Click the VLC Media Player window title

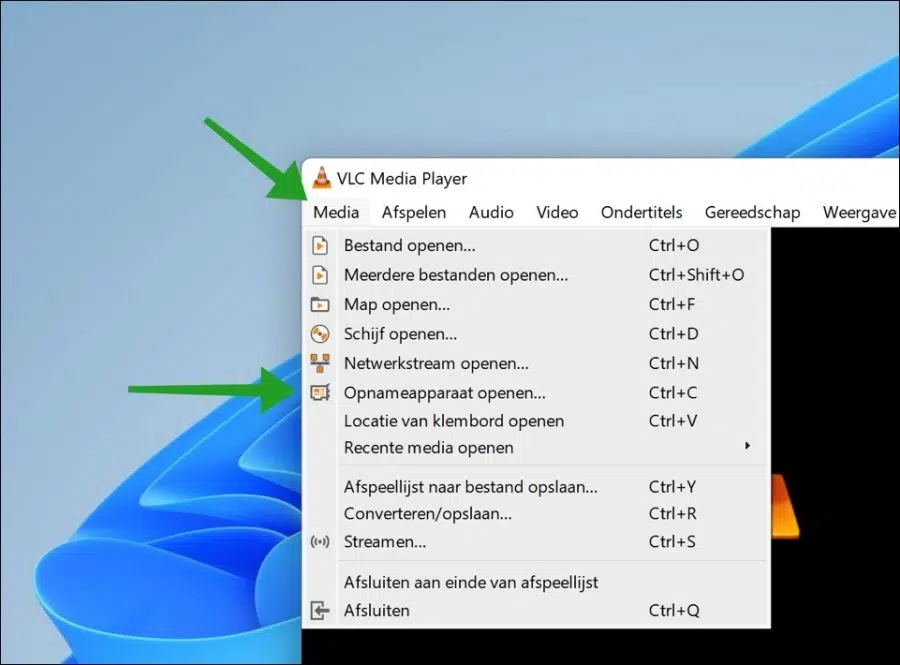[x=402, y=178]
